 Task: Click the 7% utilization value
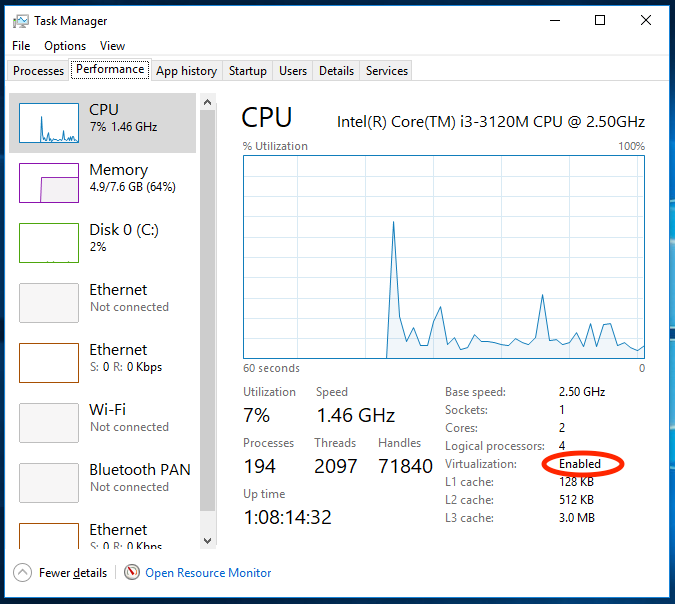coord(257,415)
